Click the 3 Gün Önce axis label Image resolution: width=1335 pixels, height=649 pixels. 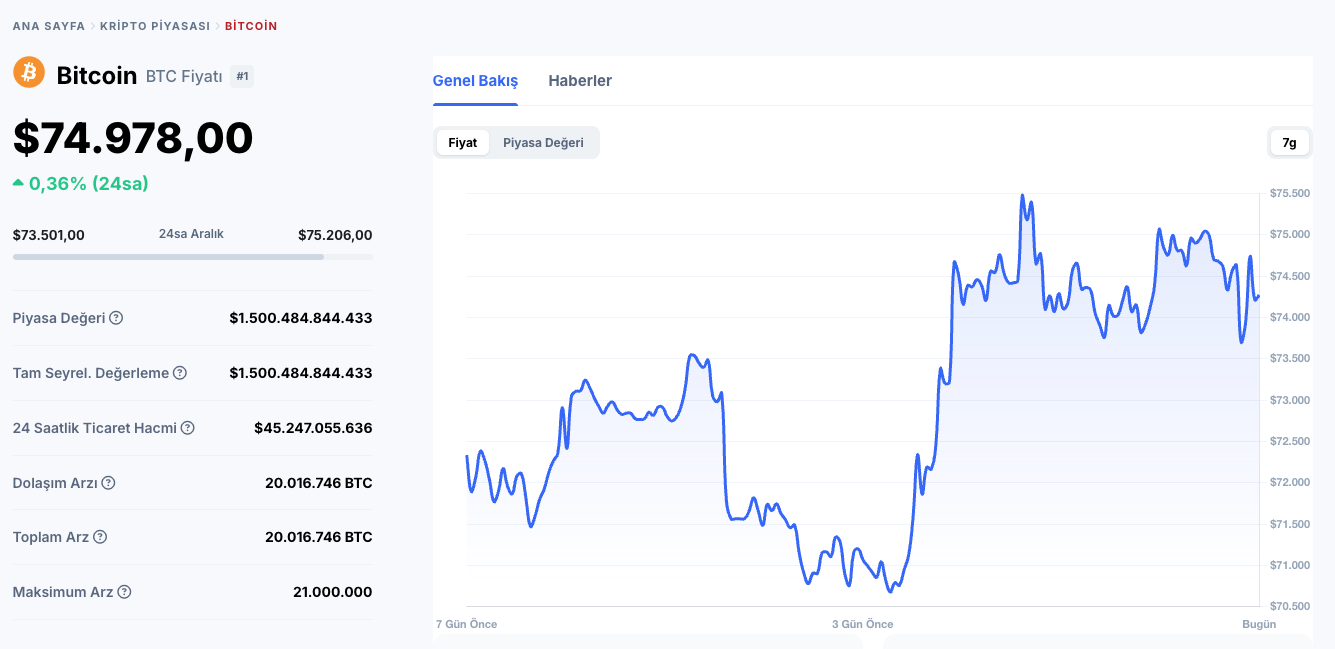pyautogui.click(x=863, y=624)
